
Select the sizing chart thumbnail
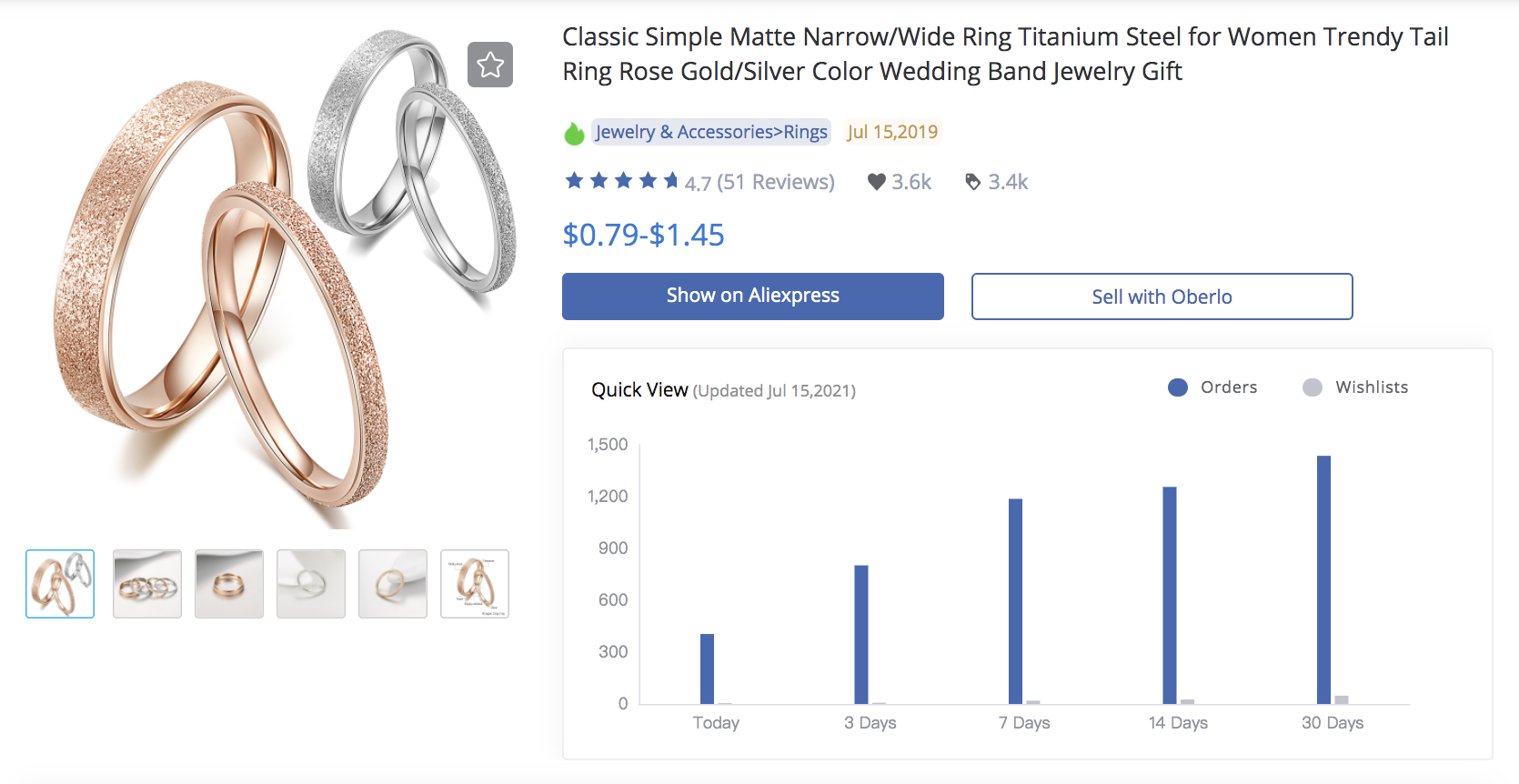[x=474, y=583]
